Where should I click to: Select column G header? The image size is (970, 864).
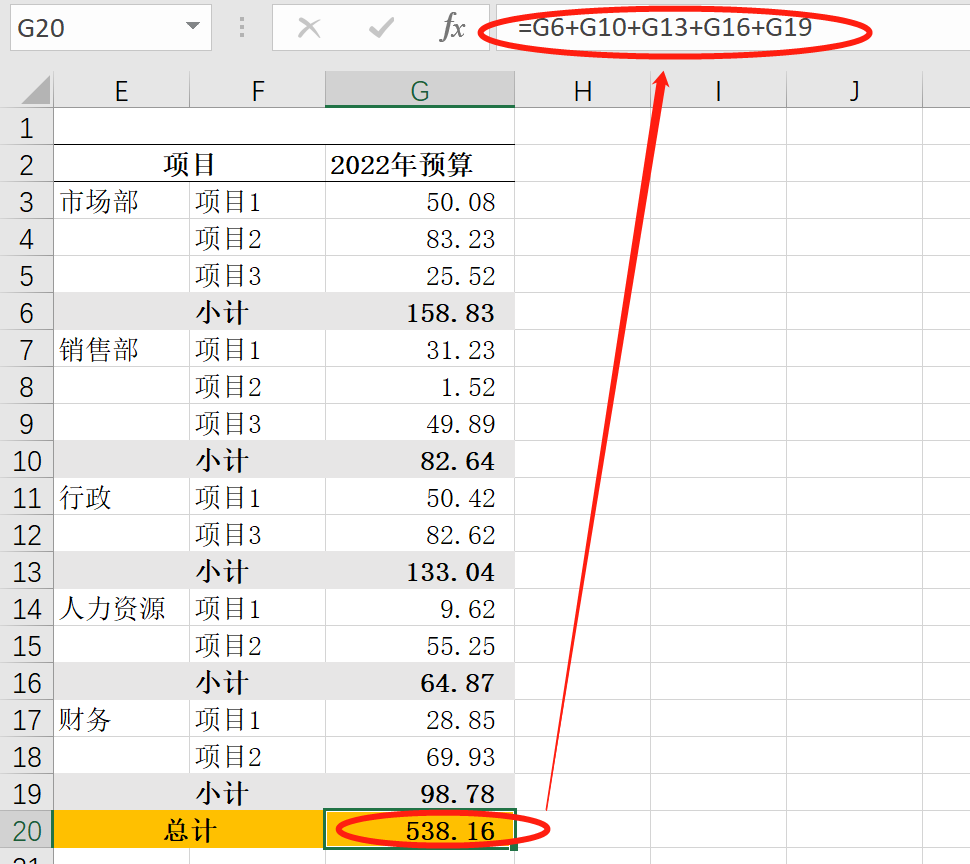pyautogui.click(x=420, y=90)
